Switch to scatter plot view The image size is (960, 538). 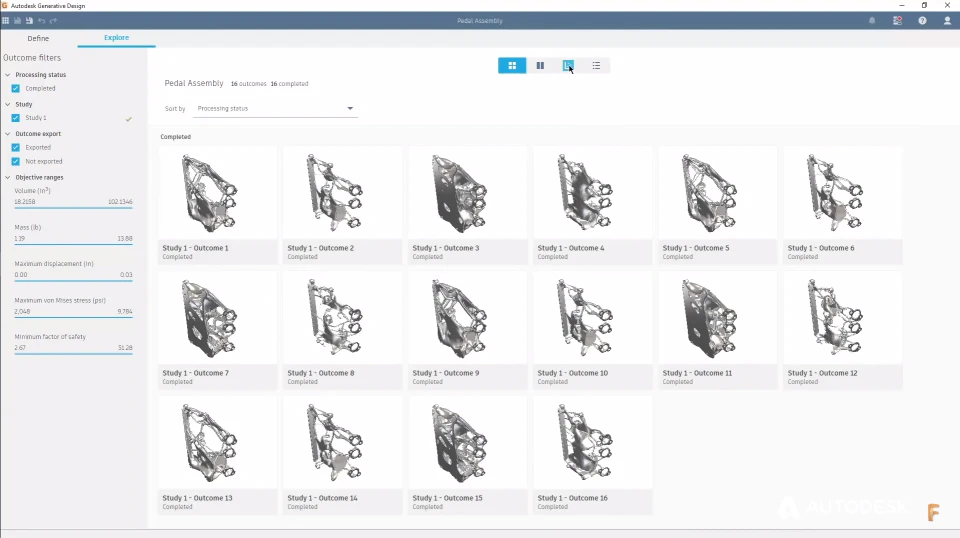click(568, 65)
